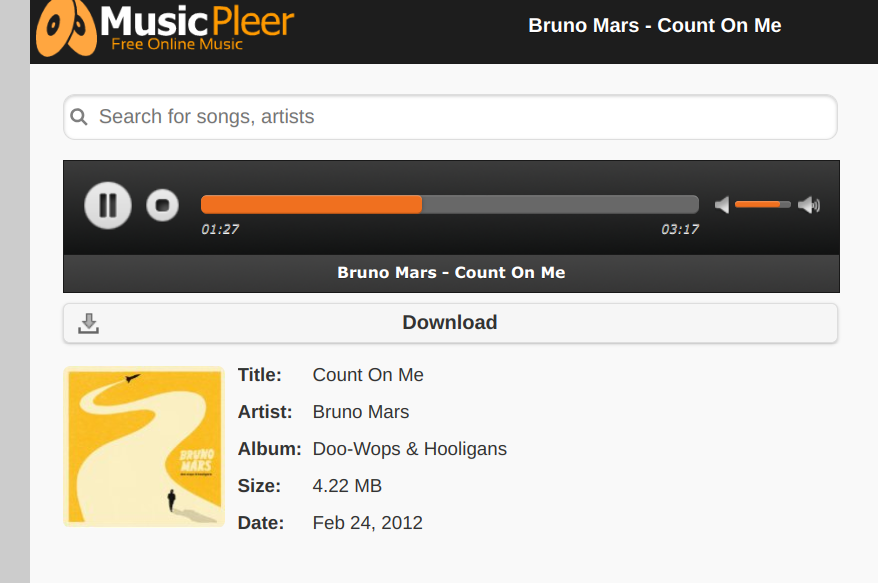Click the total duration 03:17 label
The image size is (878, 583).
click(680, 230)
